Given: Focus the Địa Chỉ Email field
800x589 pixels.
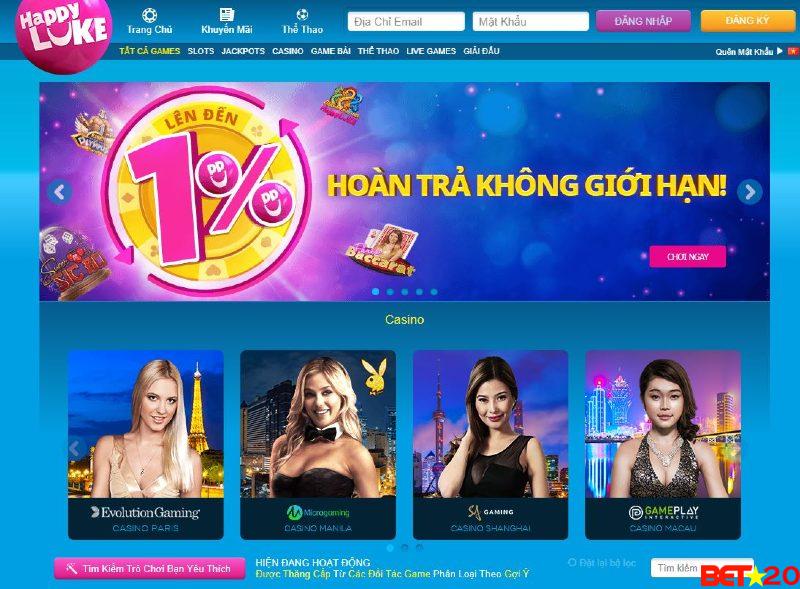Looking at the screenshot, I should coord(406,21).
